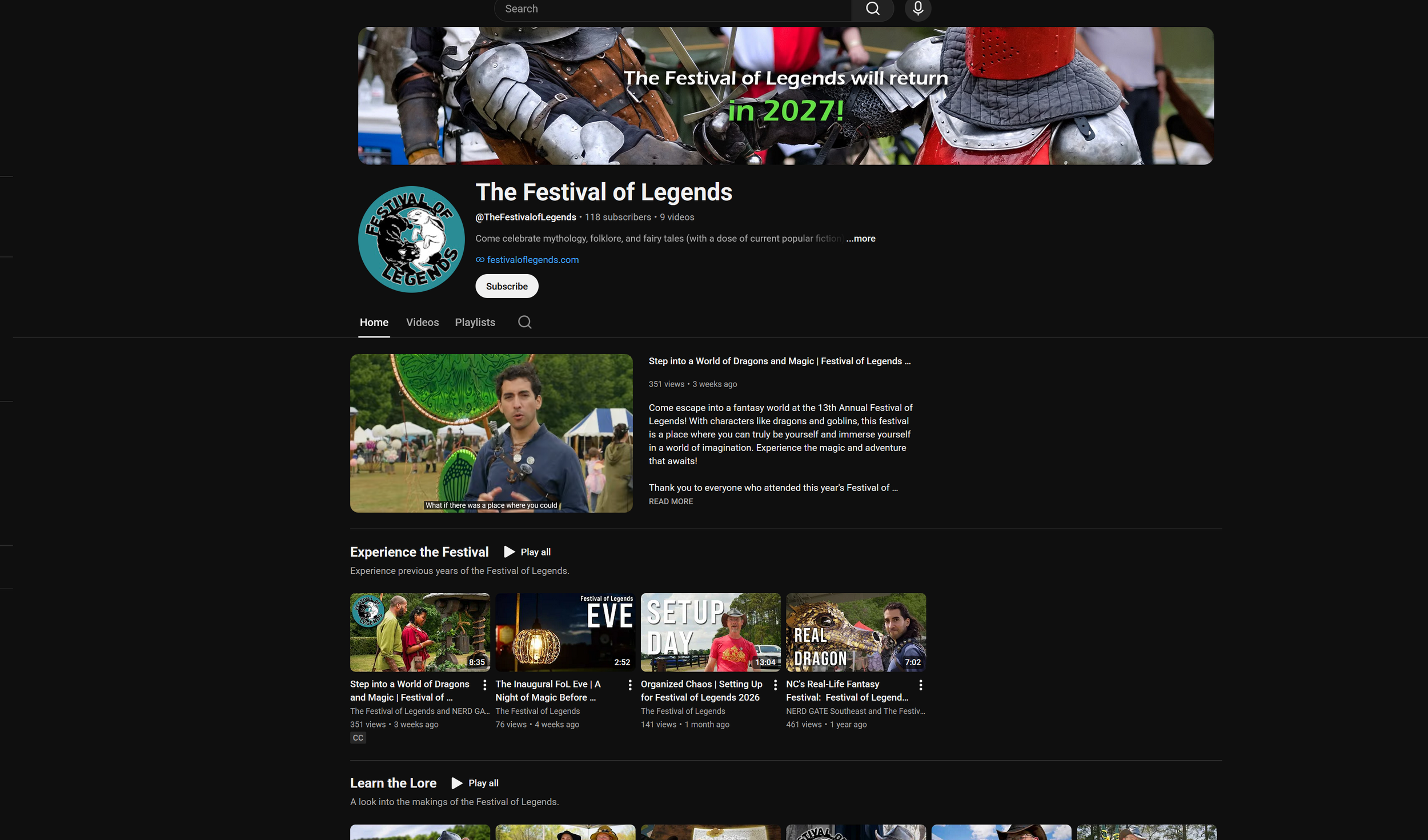Click '141 views • 1 month ago' text

pyautogui.click(x=685, y=725)
